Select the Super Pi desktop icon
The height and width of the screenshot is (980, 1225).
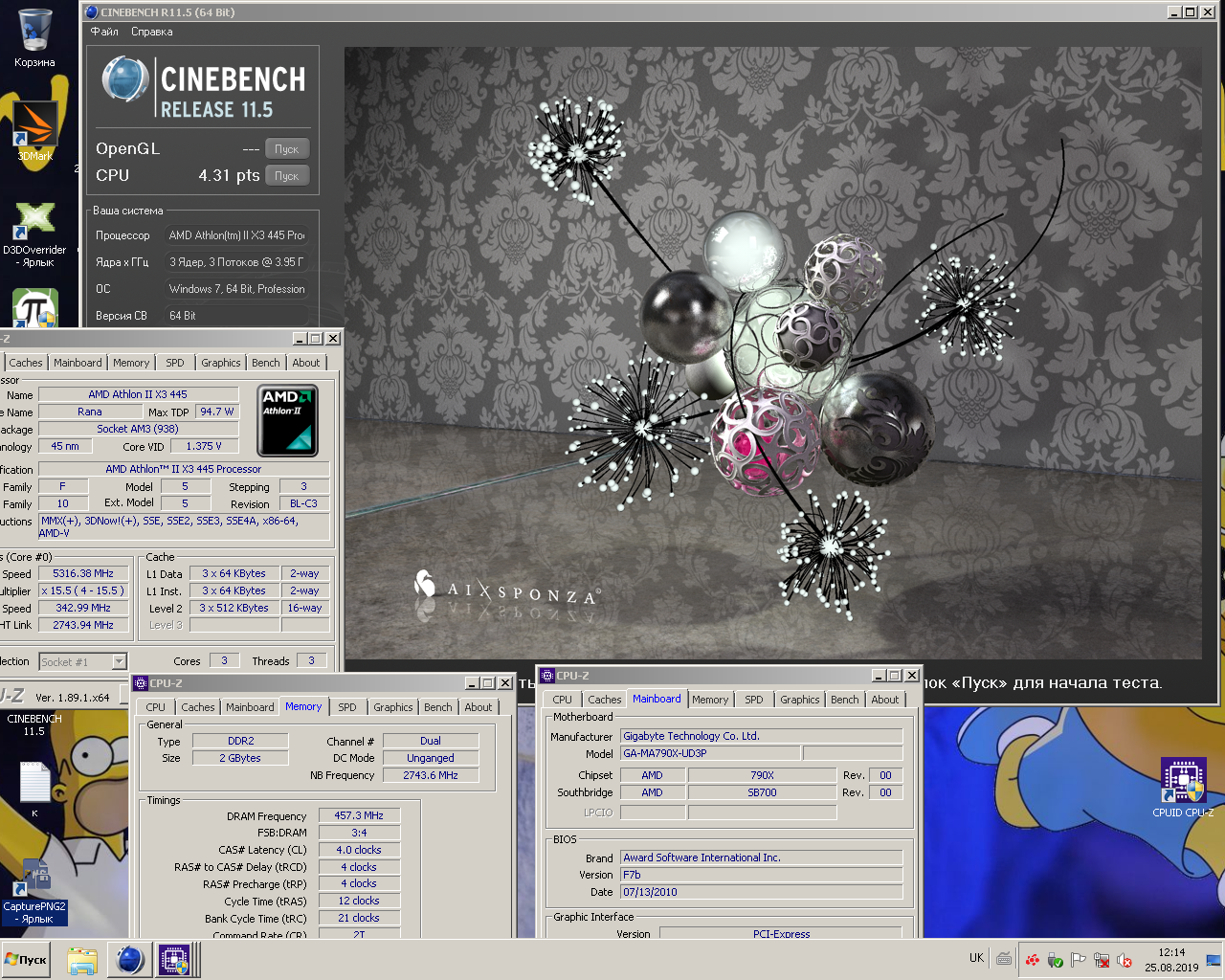[35, 308]
